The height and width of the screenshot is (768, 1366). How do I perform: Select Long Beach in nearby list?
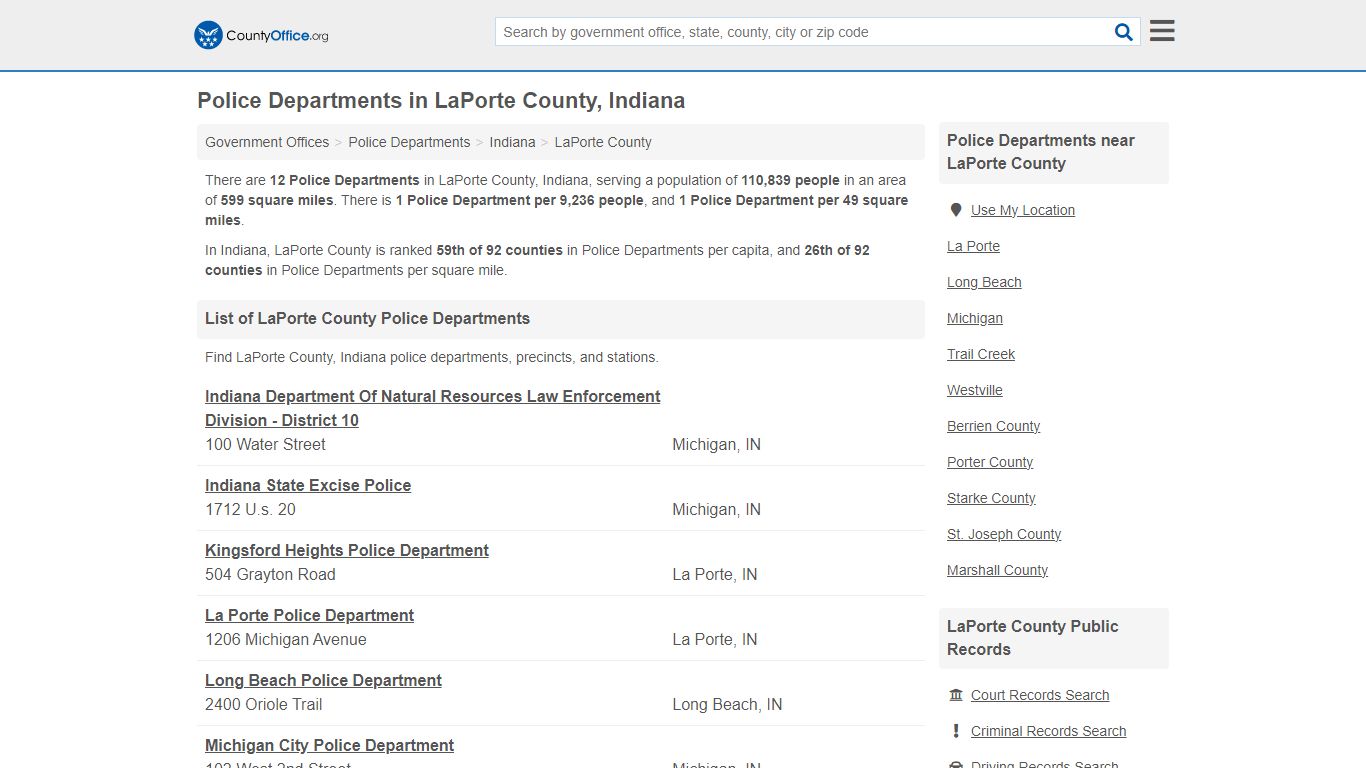click(x=984, y=282)
